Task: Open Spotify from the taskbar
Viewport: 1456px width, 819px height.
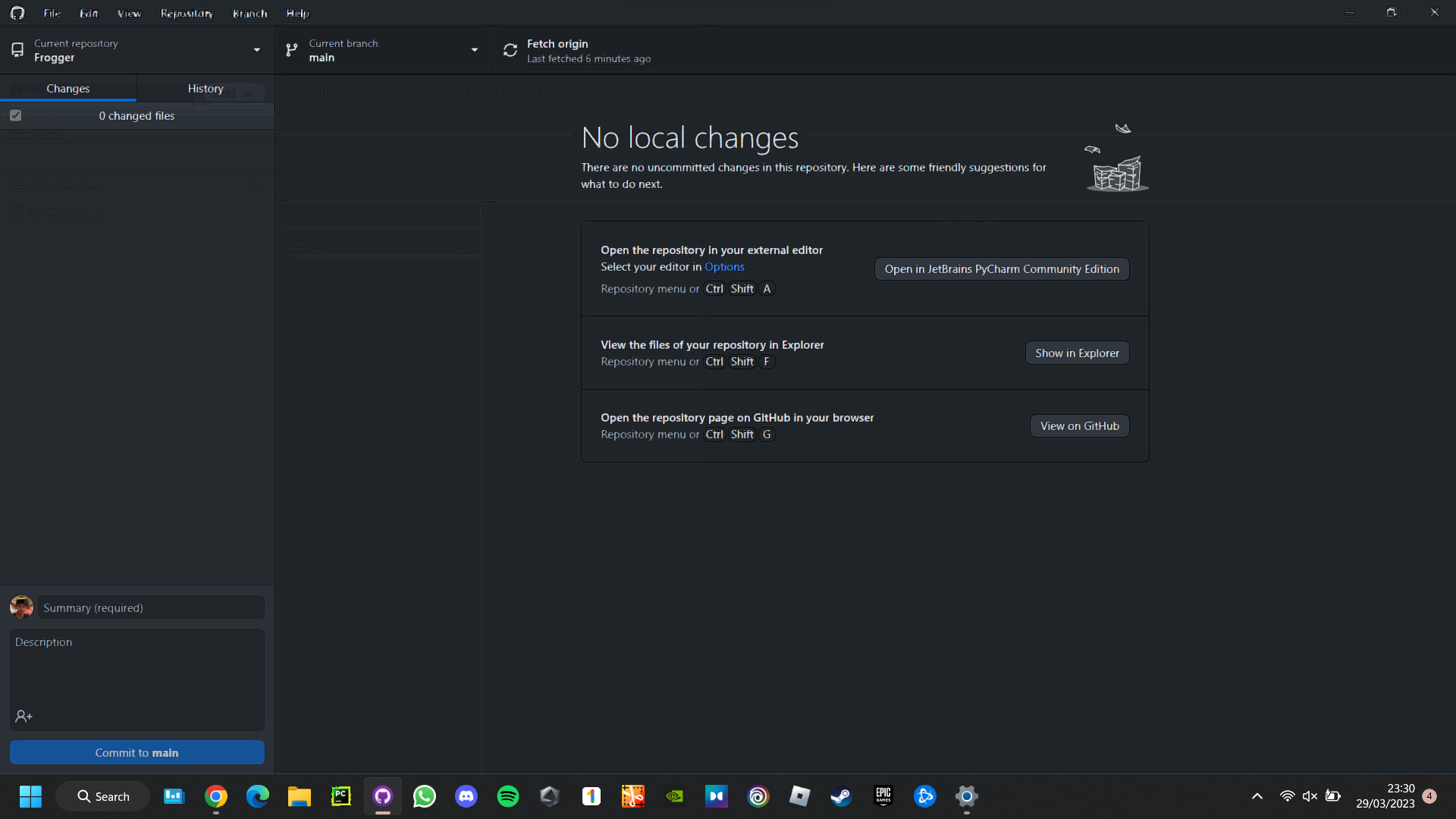Action: click(x=507, y=796)
